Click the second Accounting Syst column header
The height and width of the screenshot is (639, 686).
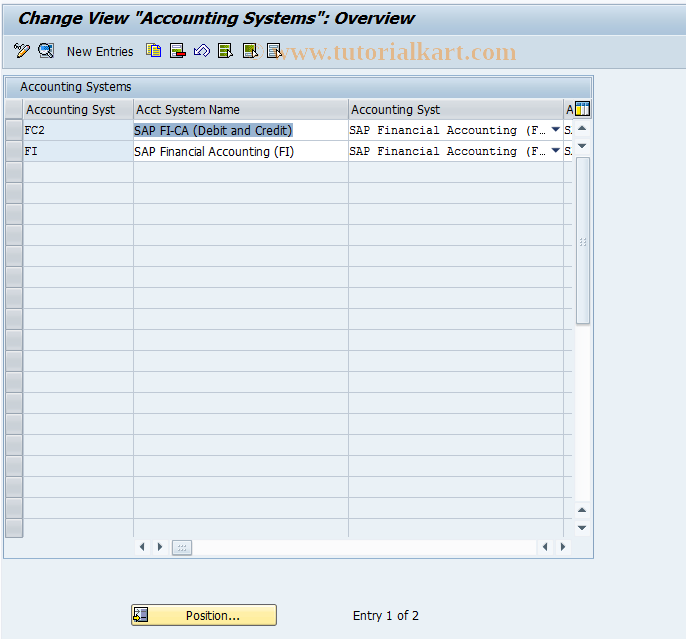tap(455, 109)
